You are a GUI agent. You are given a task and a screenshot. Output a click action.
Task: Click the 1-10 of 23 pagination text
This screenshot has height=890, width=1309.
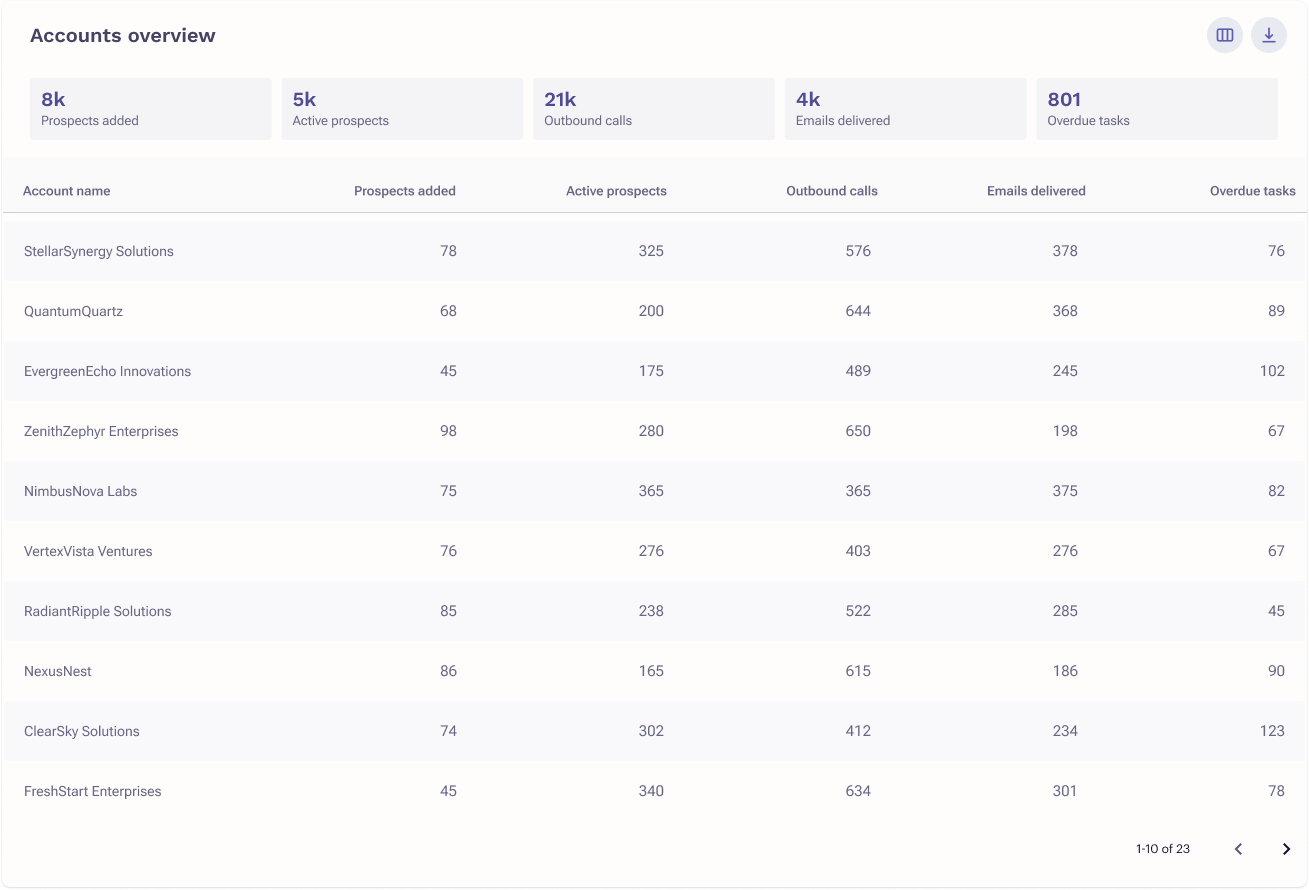[1163, 849]
